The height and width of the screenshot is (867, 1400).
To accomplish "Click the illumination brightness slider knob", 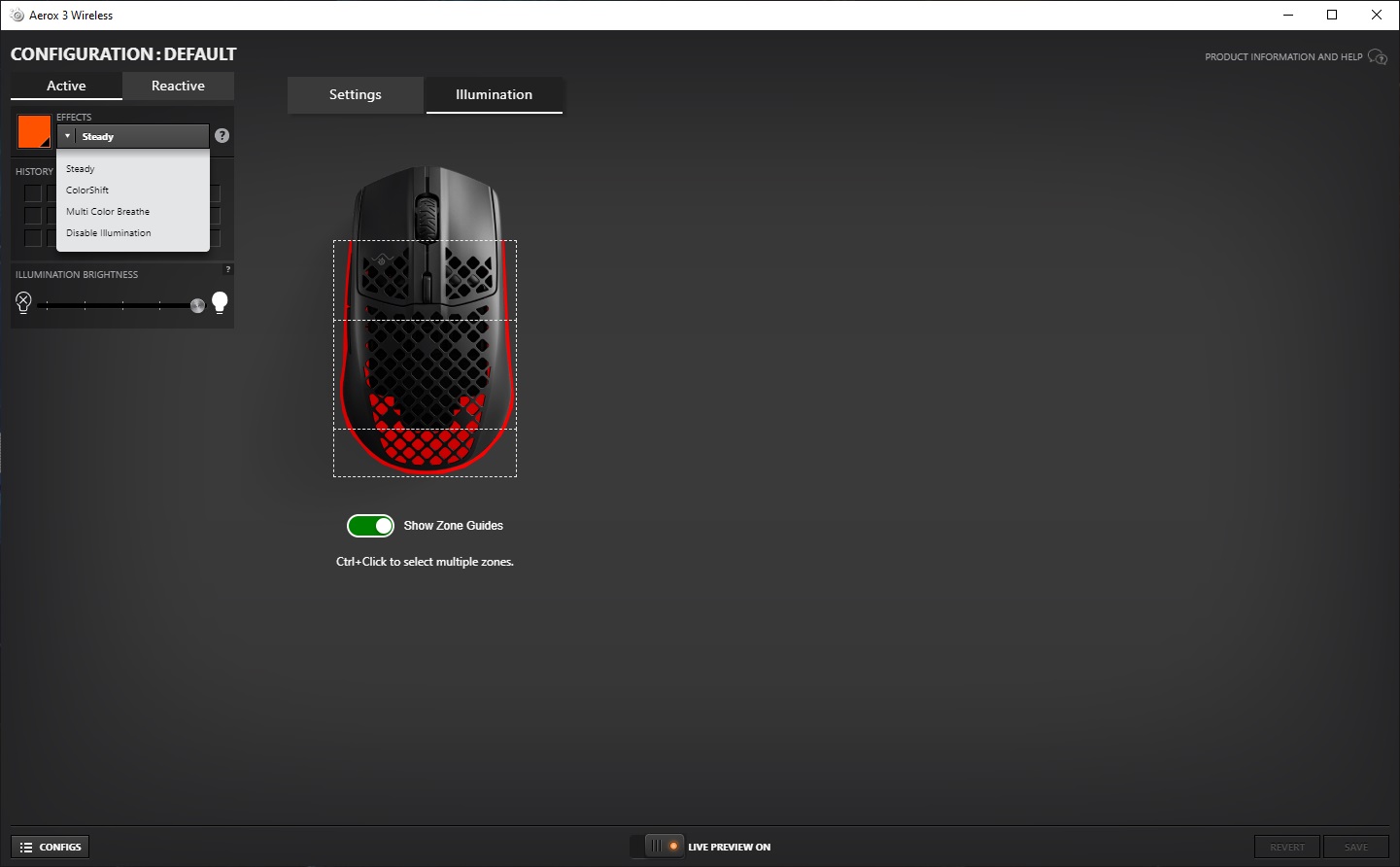I will [197, 306].
